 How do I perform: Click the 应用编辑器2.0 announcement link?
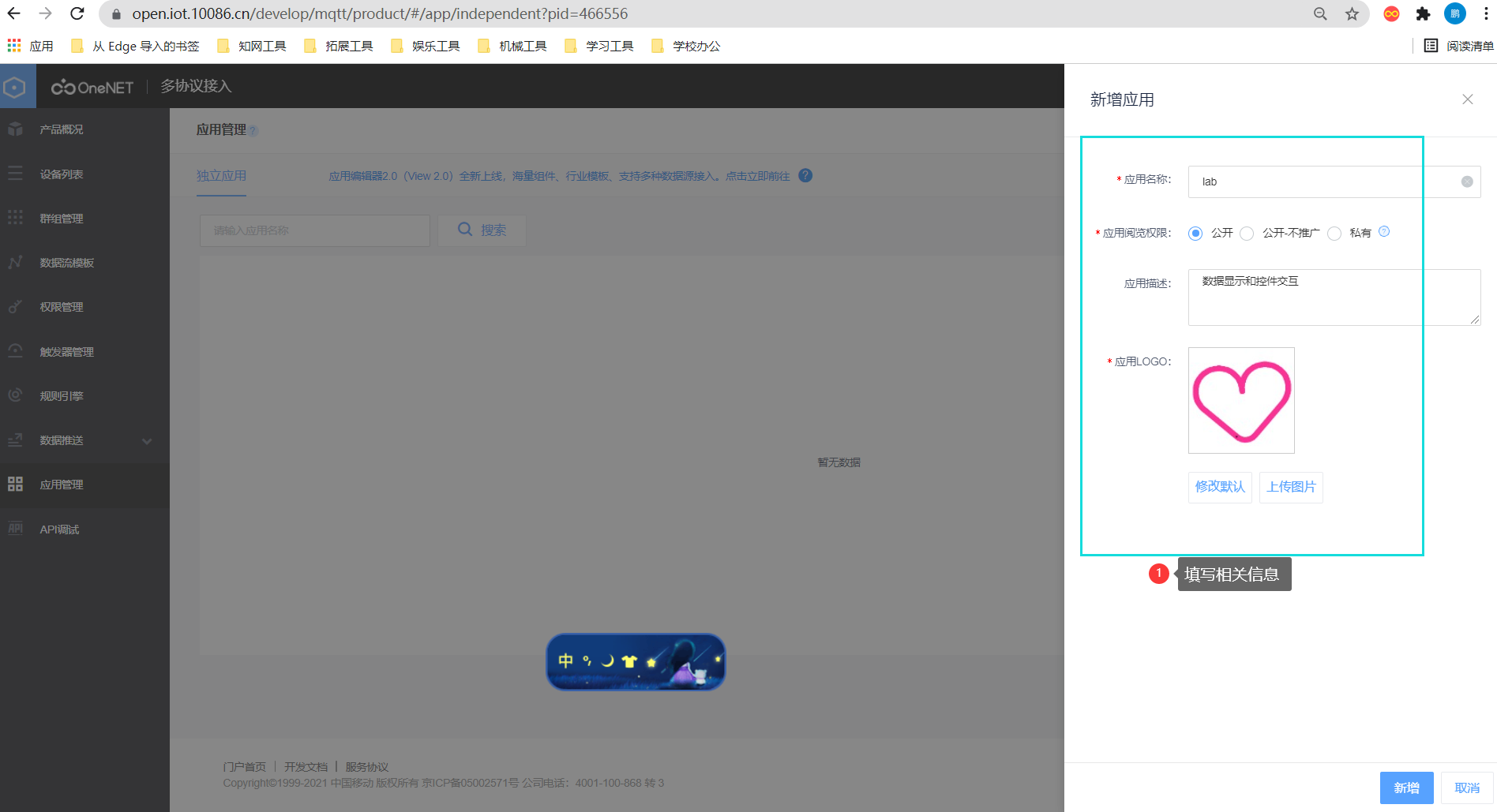click(x=559, y=176)
